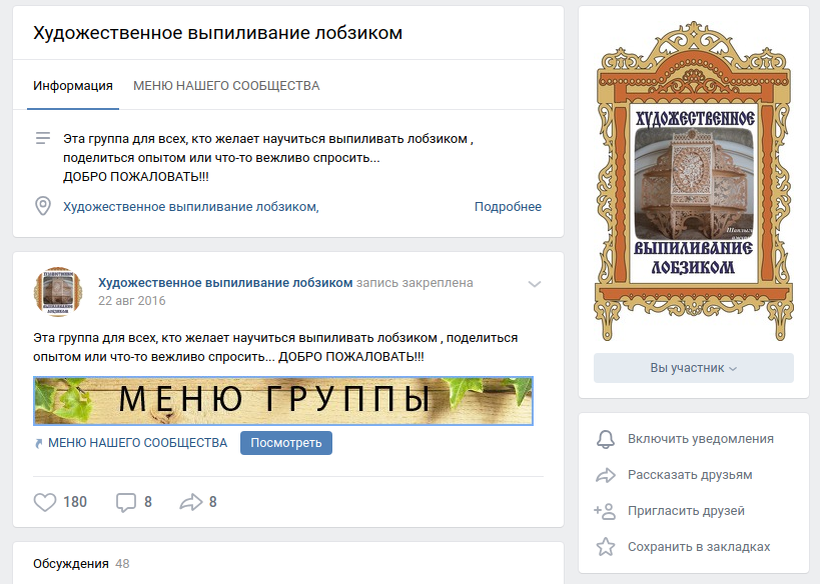Expand the pinned post options chevron
This screenshot has height=584, width=820.
(534, 284)
